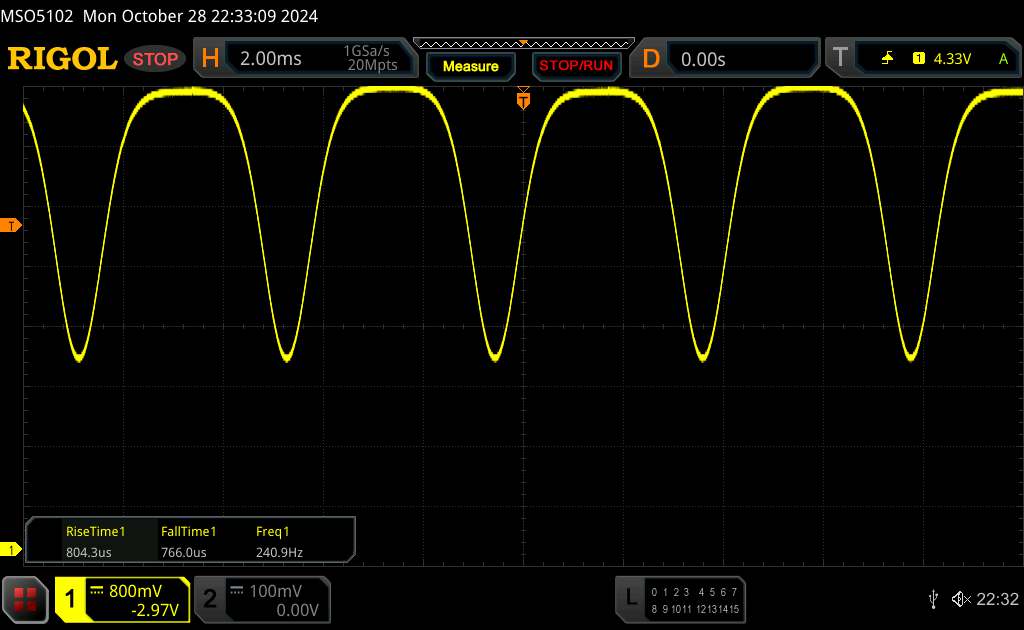Click channel 1 -2.97V offset value
This screenshot has height=630, width=1024.
pyautogui.click(x=155, y=610)
